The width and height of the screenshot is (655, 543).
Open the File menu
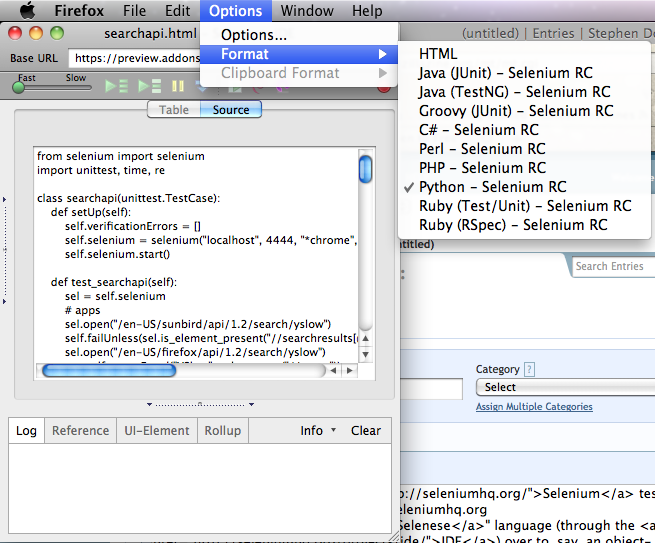click(x=134, y=10)
